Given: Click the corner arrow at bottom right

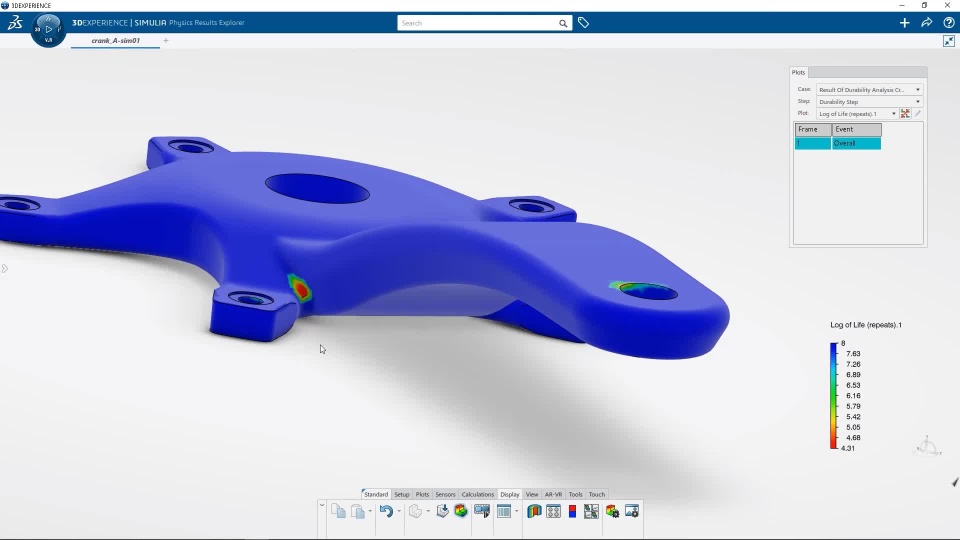Looking at the screenshot, I should [954, 482].
